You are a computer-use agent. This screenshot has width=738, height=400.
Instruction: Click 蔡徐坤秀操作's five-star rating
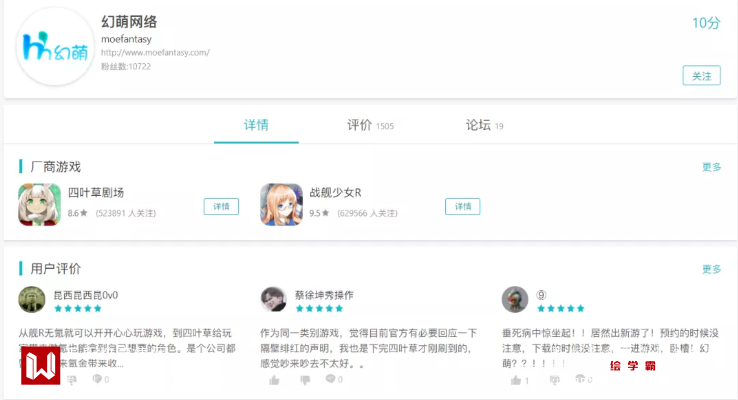[x=319, y=309]
